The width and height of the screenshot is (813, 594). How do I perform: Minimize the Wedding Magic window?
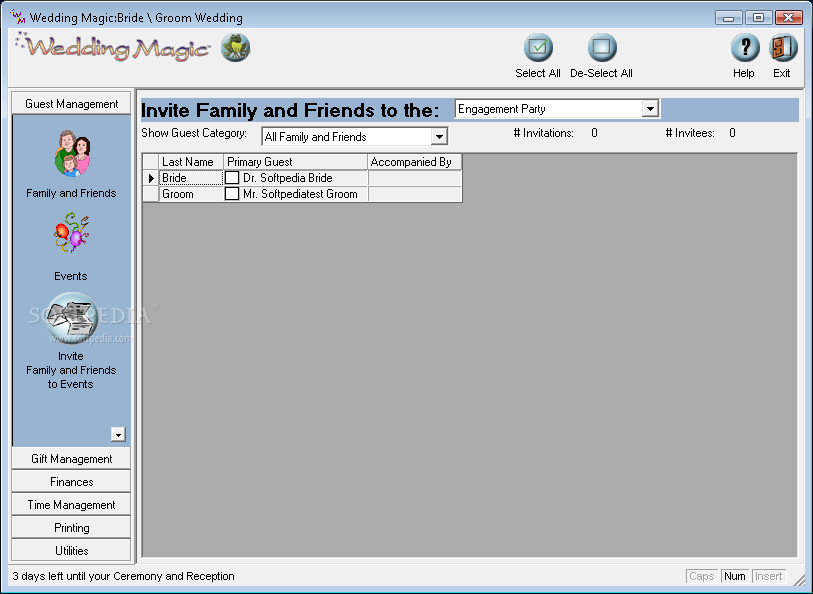(728, 18)
